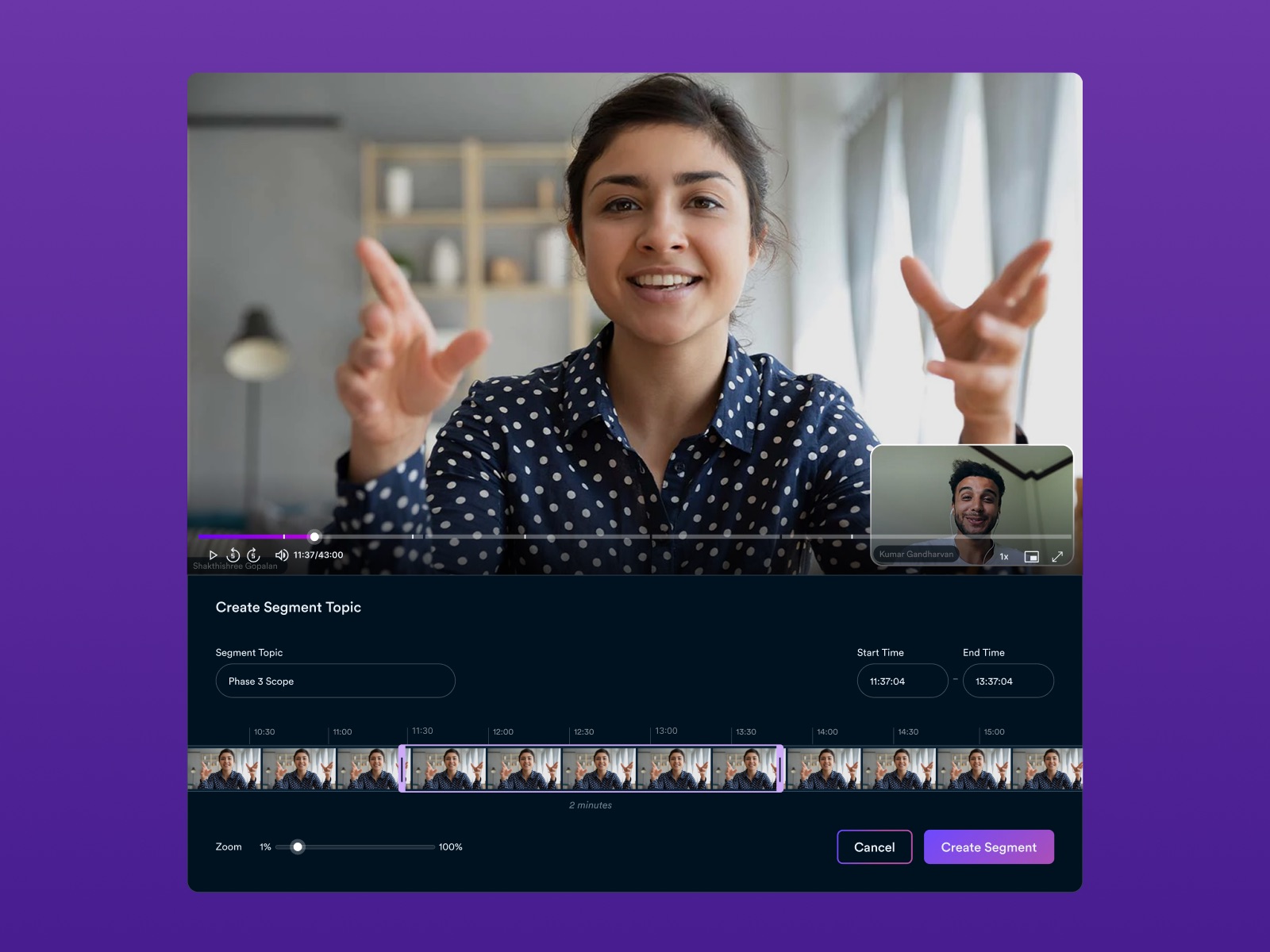
Task: Click the video progress bar knob
Action: 314,537
